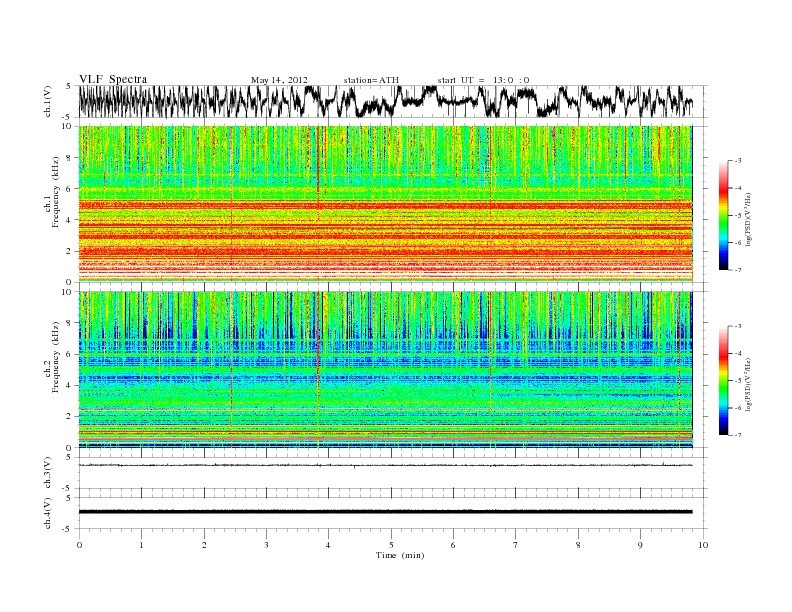Click the "station=ATH" header text
Screen dimensions: 792x612
[371, 80]
